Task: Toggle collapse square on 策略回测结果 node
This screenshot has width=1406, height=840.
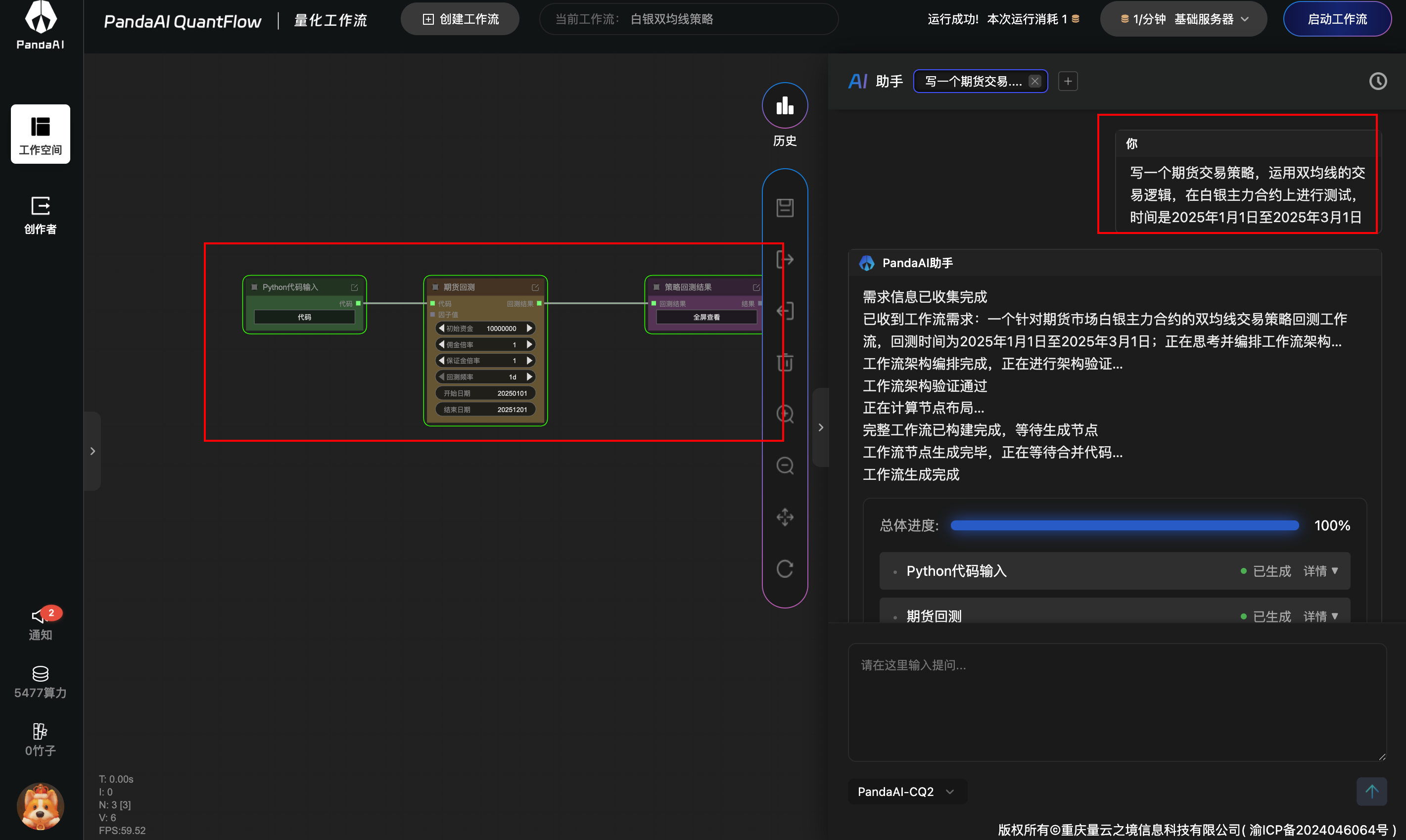Action: 656,287
